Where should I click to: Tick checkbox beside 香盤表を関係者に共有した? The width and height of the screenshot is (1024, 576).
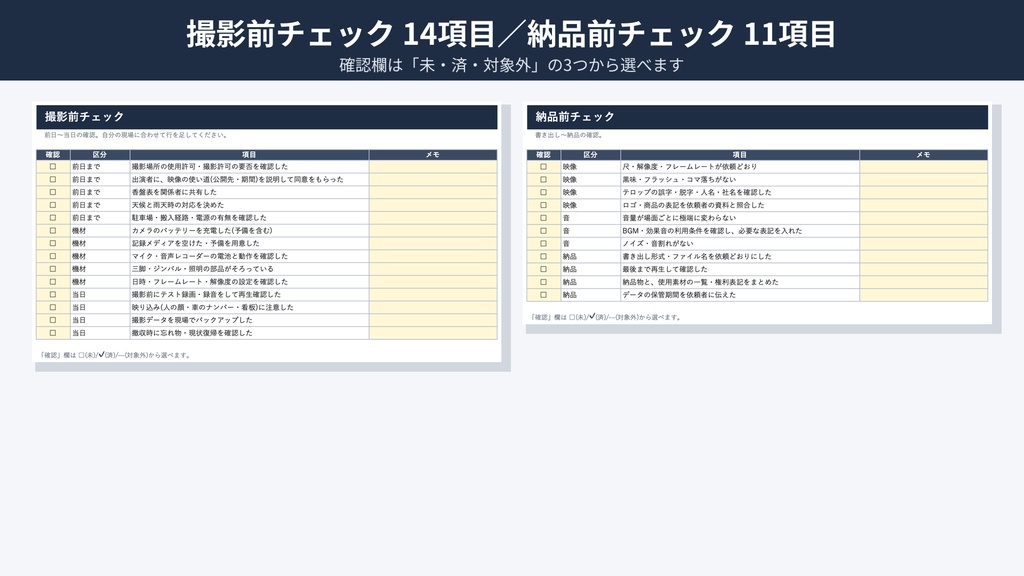tap(53, 192)
